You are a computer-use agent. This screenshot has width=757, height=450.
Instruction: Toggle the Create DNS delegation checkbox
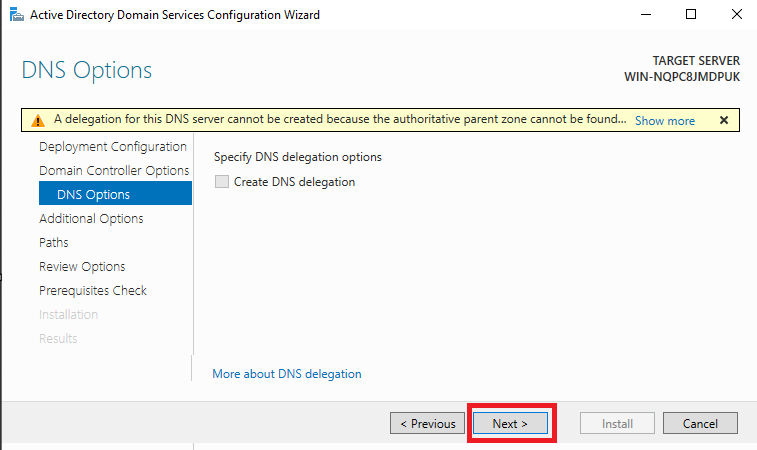pos(222,182)
